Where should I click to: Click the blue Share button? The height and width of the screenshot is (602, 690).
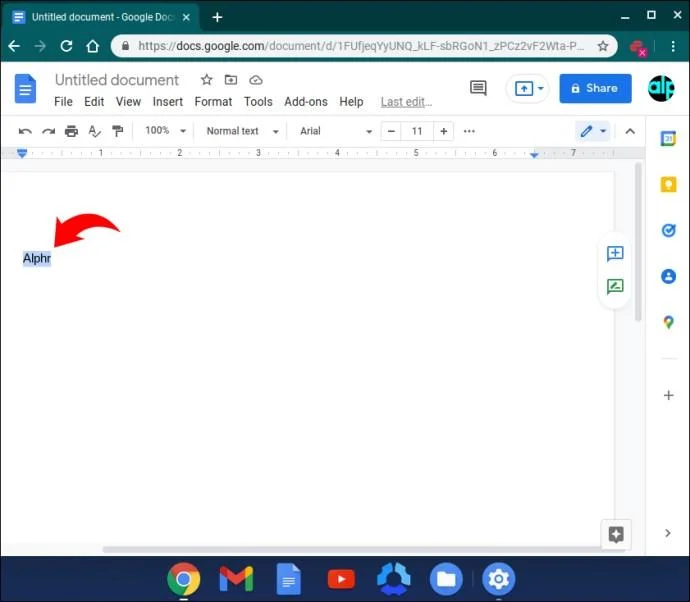click(x=595, y=88)
